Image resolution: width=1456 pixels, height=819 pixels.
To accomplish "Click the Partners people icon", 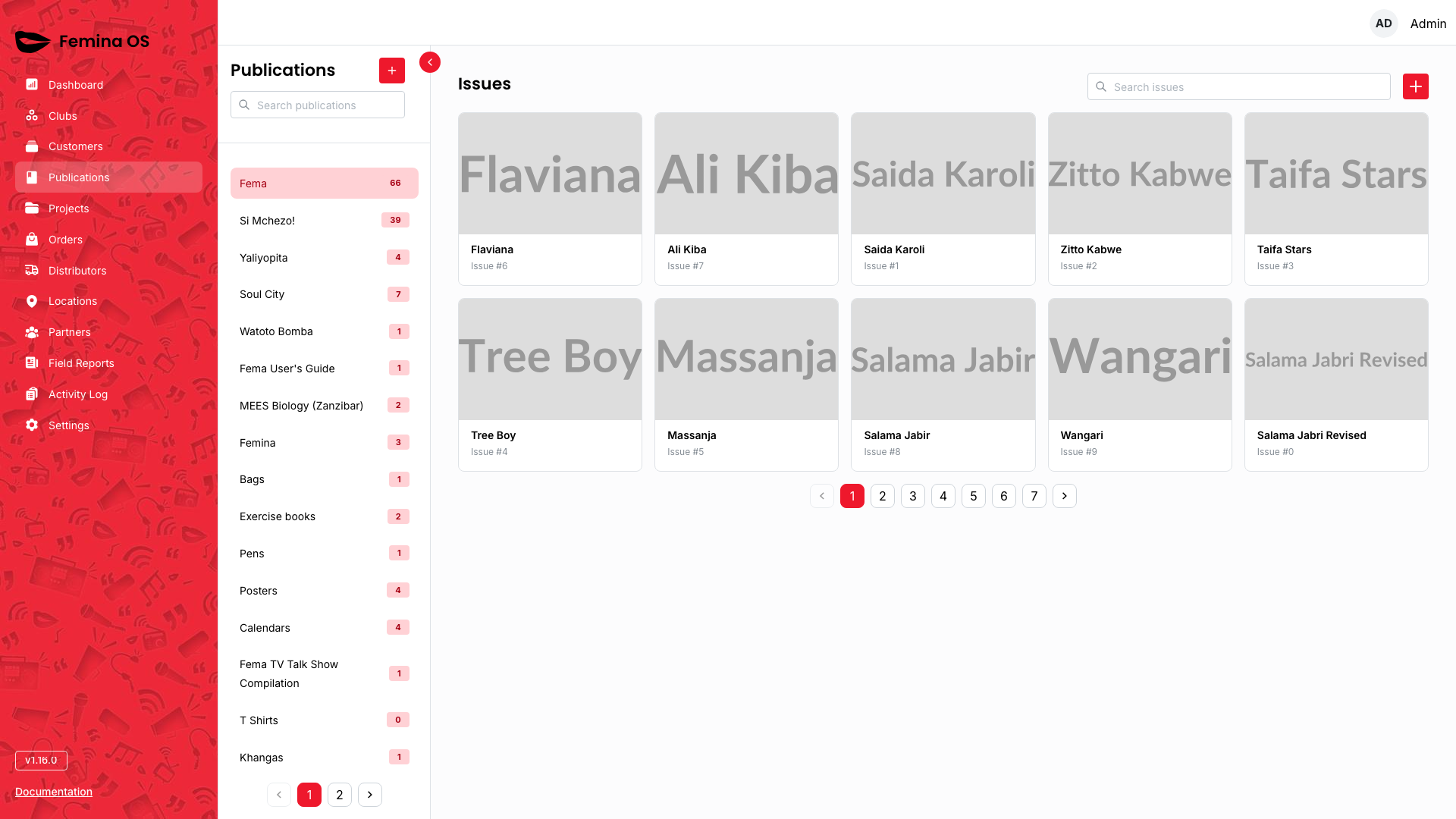I will point(32,332).
